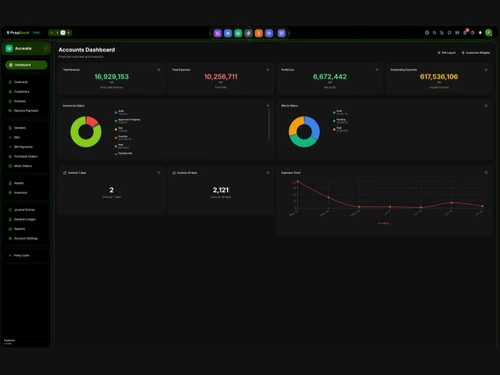Open the green app icon in the top dock
This screenshot has height=375, width=500.
point(238,33)
